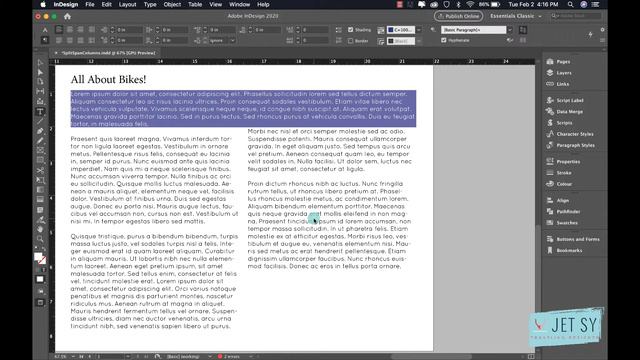Open the Buttons and Forms panel
This screenshot has width=640, height=360.
(x=573, y=239)
